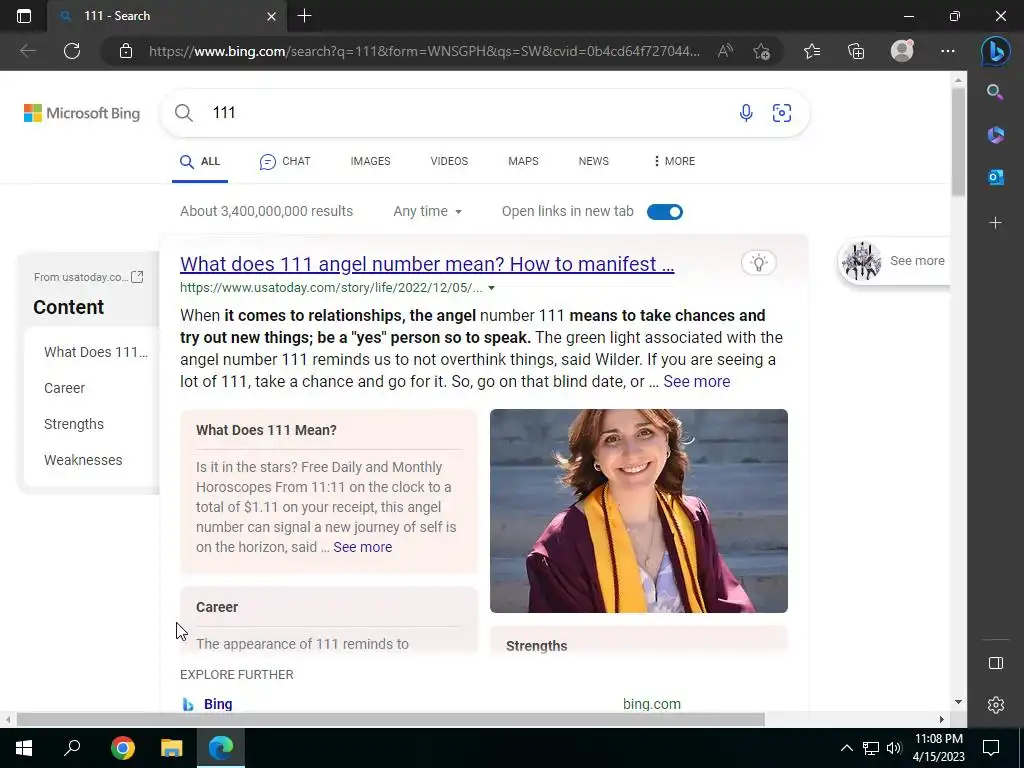This screenshot has width=1024, height=768.
Task: Open the Windows Start menu
Action: pyautogui.click(x=24, y=748)
